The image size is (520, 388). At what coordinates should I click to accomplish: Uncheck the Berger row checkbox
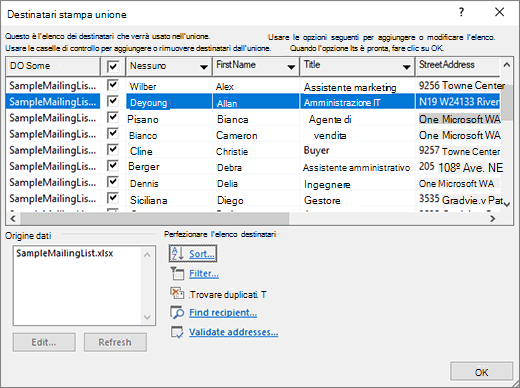click(x=113, y=165)
